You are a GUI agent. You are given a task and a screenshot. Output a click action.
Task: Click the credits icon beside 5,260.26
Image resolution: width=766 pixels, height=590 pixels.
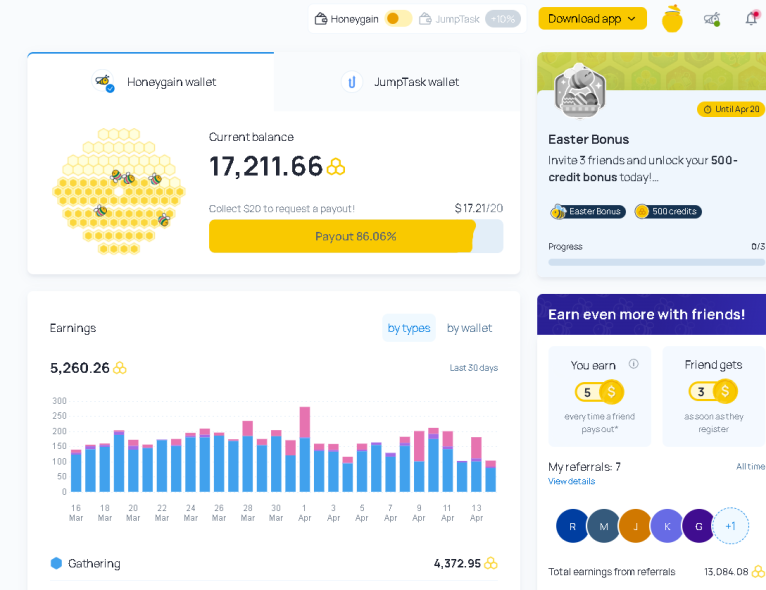[x=120, y=368]
